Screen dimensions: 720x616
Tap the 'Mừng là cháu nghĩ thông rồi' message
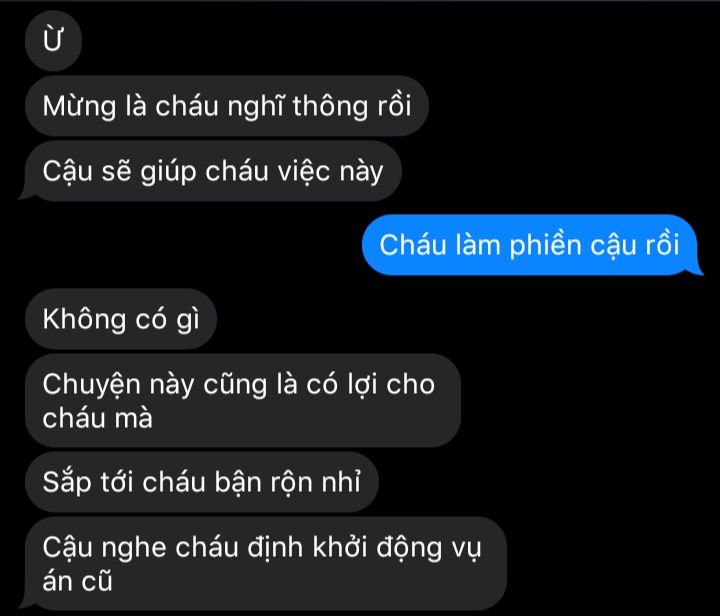click(x=227, y=106)
